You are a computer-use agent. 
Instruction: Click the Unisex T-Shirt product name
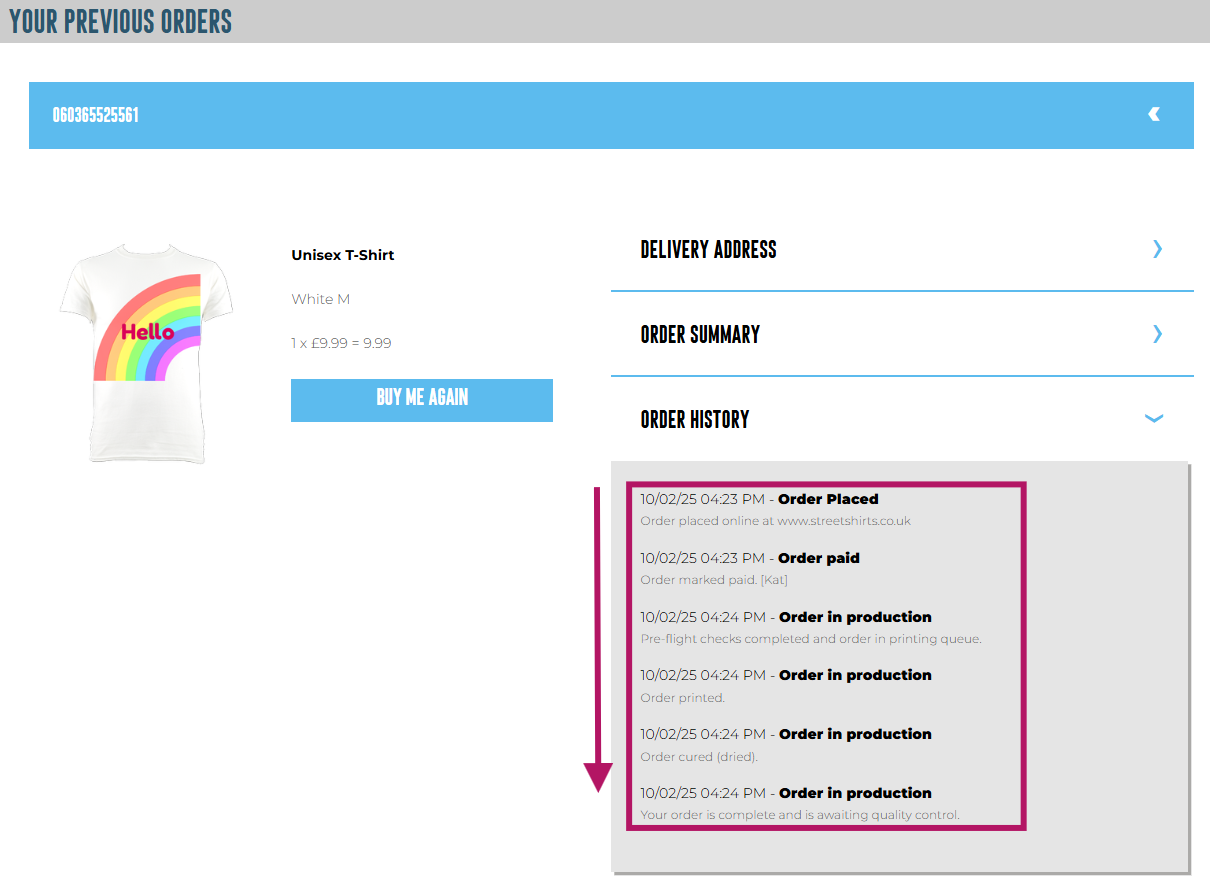coord(343,255)
